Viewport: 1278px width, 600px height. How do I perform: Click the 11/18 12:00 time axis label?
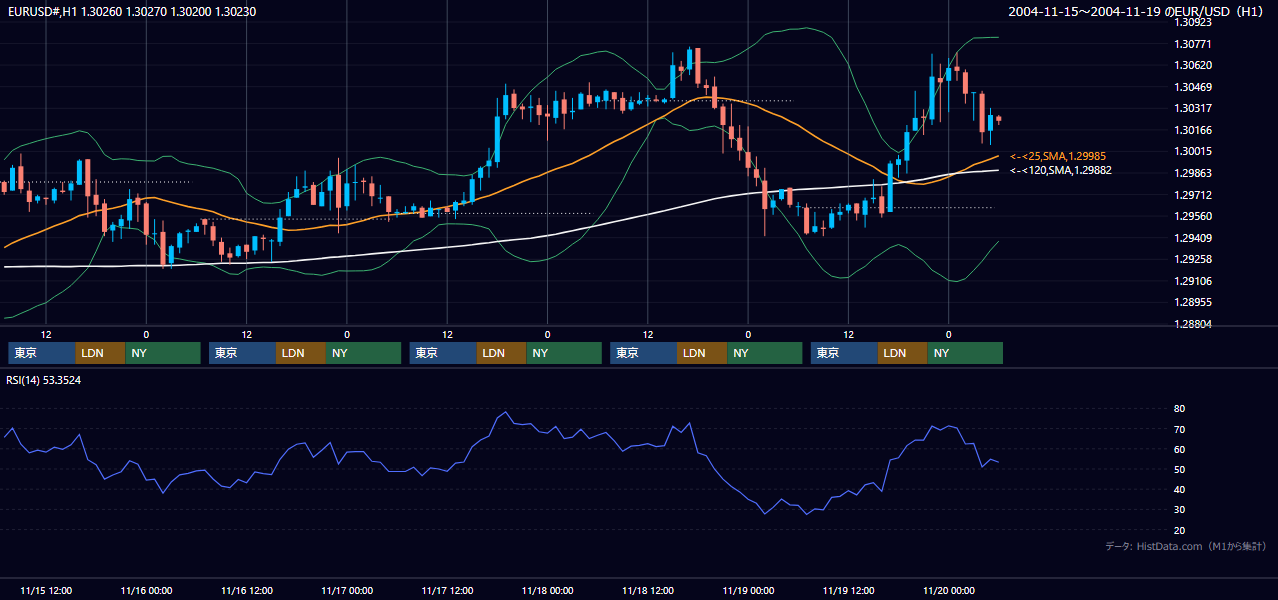(647, 590)
